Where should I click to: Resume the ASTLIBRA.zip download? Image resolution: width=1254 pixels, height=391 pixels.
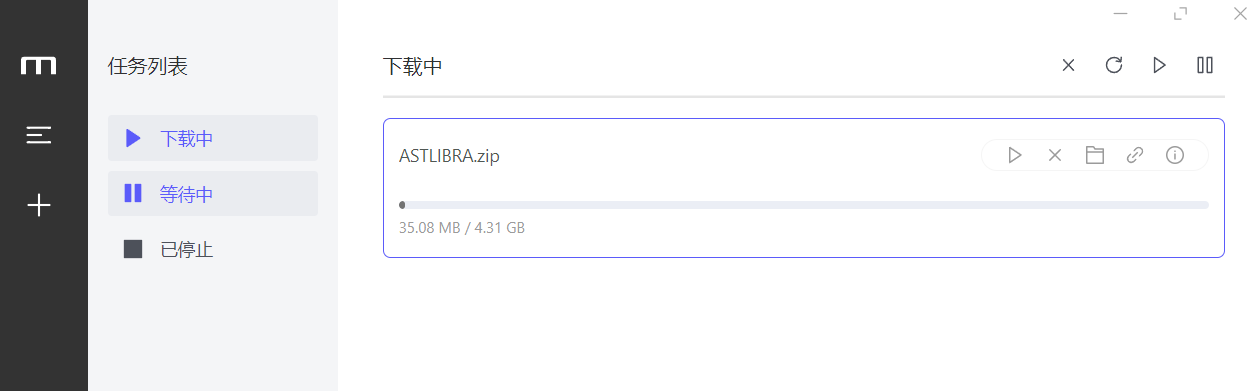coord(1015,155)
